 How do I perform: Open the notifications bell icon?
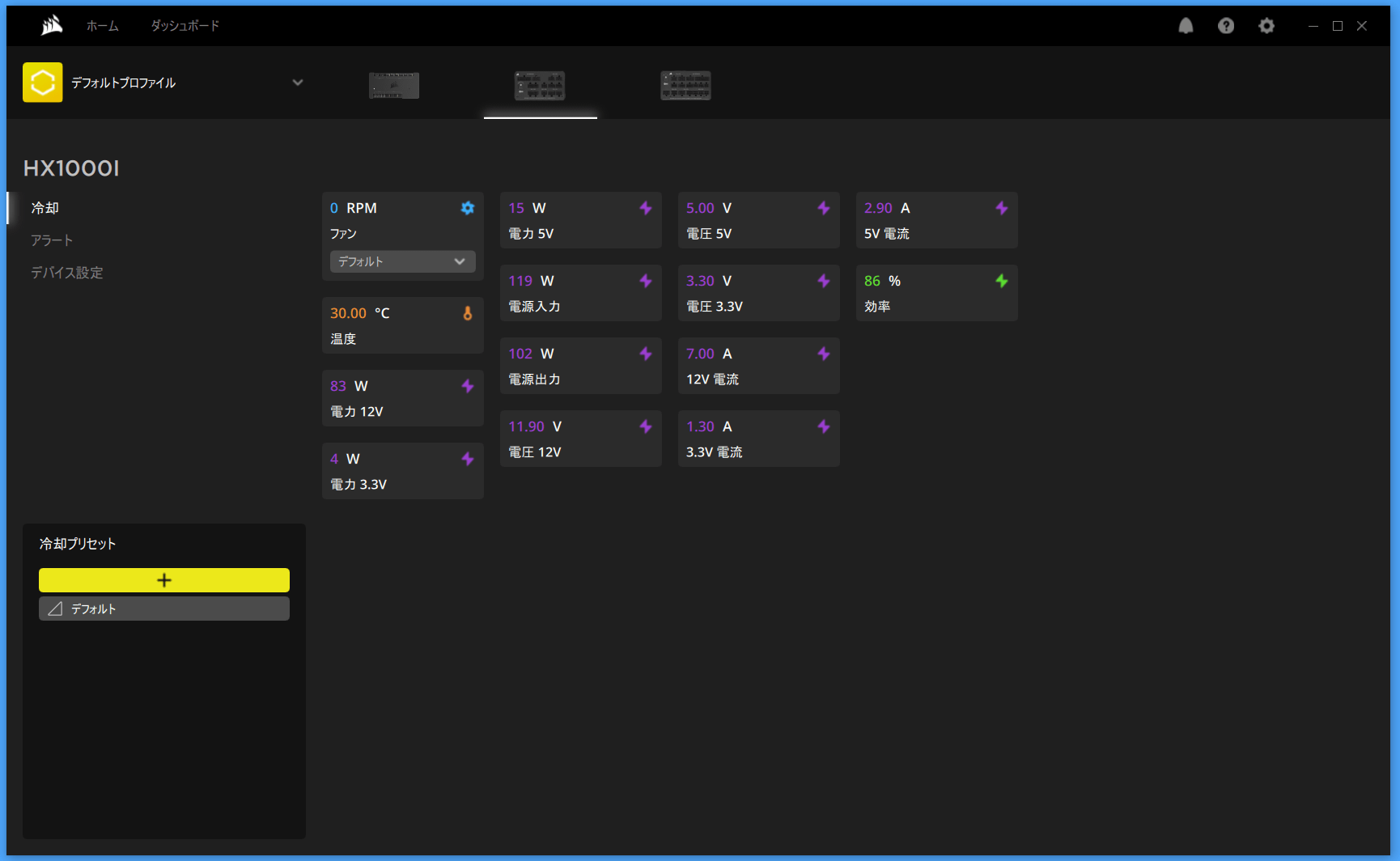[1186, 26]
